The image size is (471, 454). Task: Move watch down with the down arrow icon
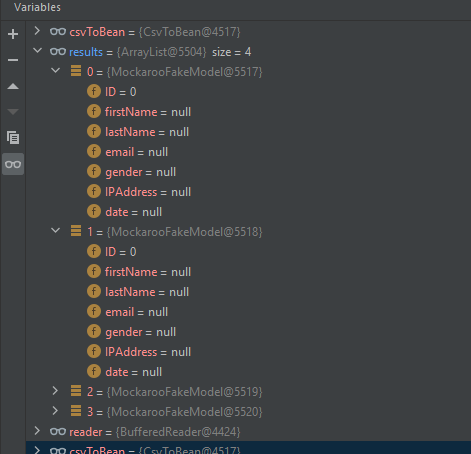coord(13,112)
